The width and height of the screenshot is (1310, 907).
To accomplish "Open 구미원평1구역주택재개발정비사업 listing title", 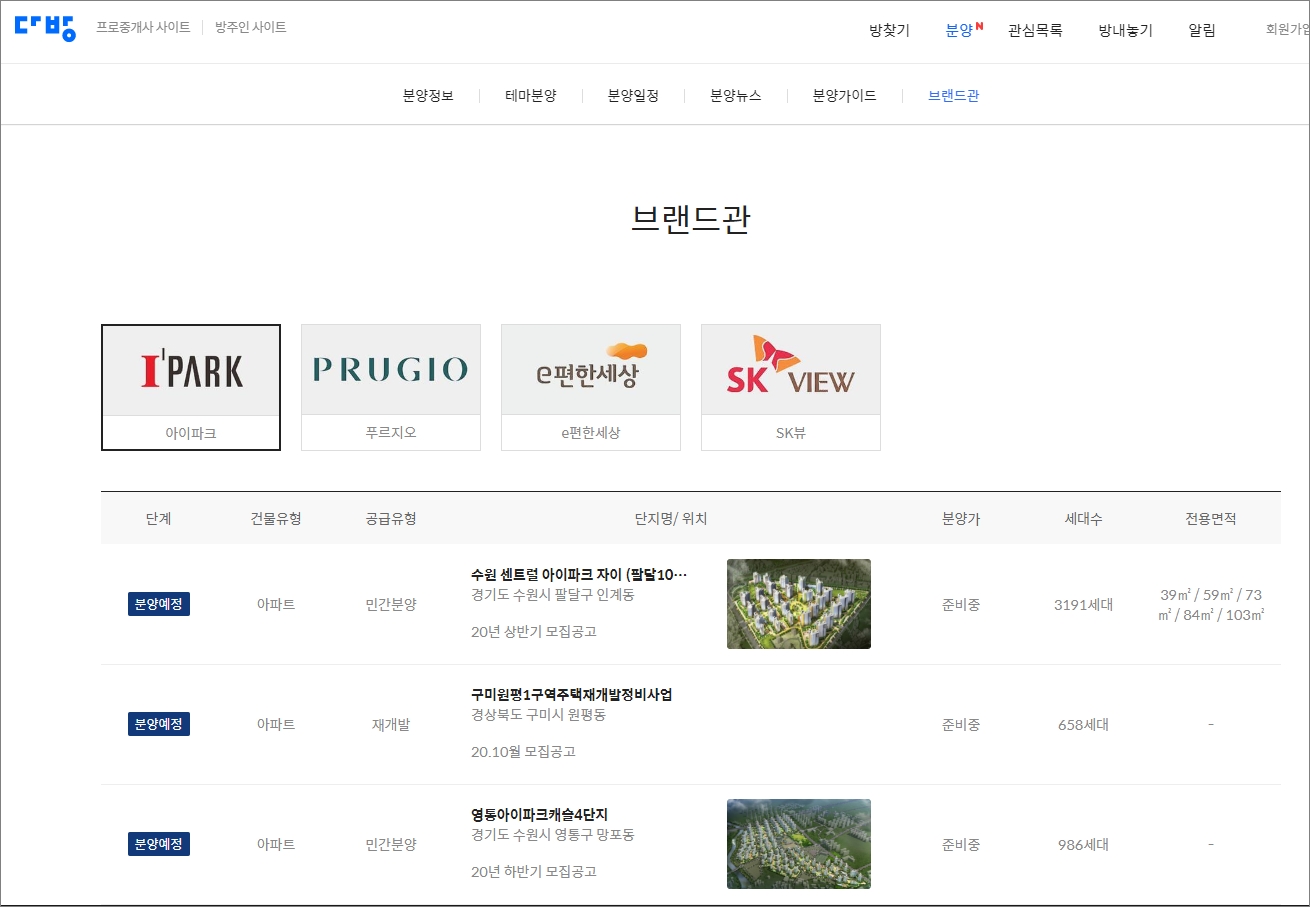I will 571,694.
